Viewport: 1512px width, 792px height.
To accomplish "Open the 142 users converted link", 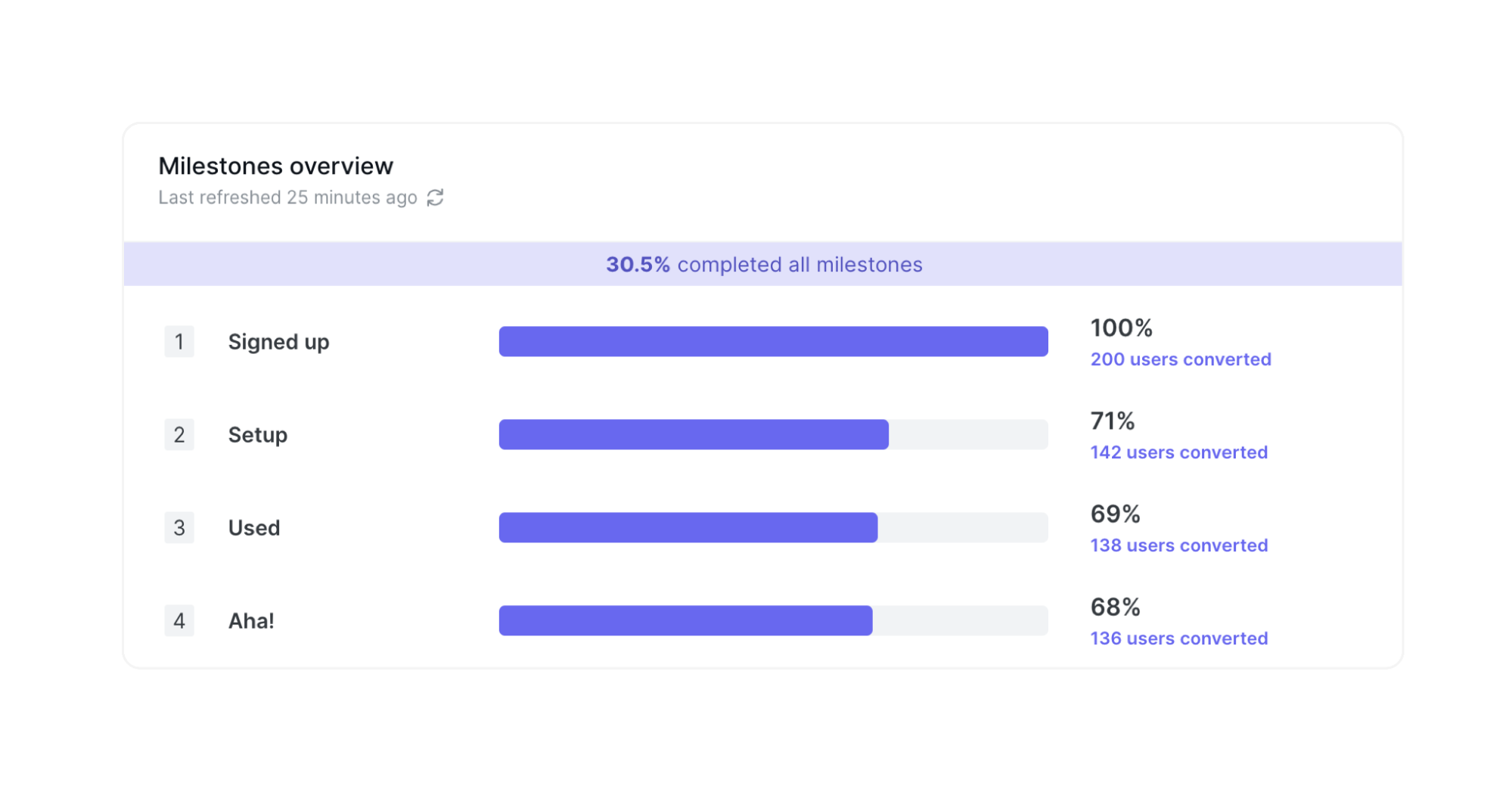I will (x=1178, y=452).
